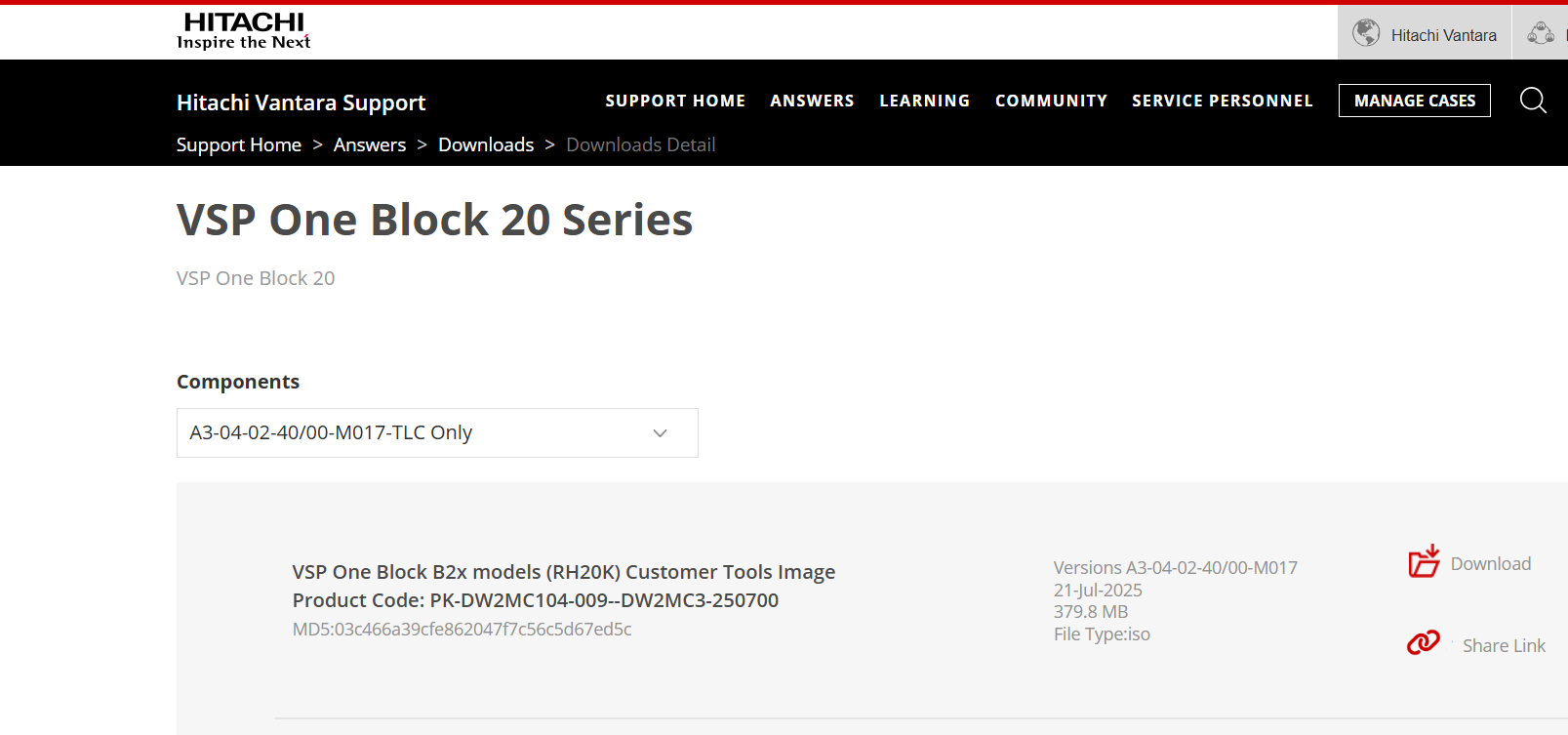Open the search magnifier icon
The image size is (1568, 735).
pos(1533,101)
